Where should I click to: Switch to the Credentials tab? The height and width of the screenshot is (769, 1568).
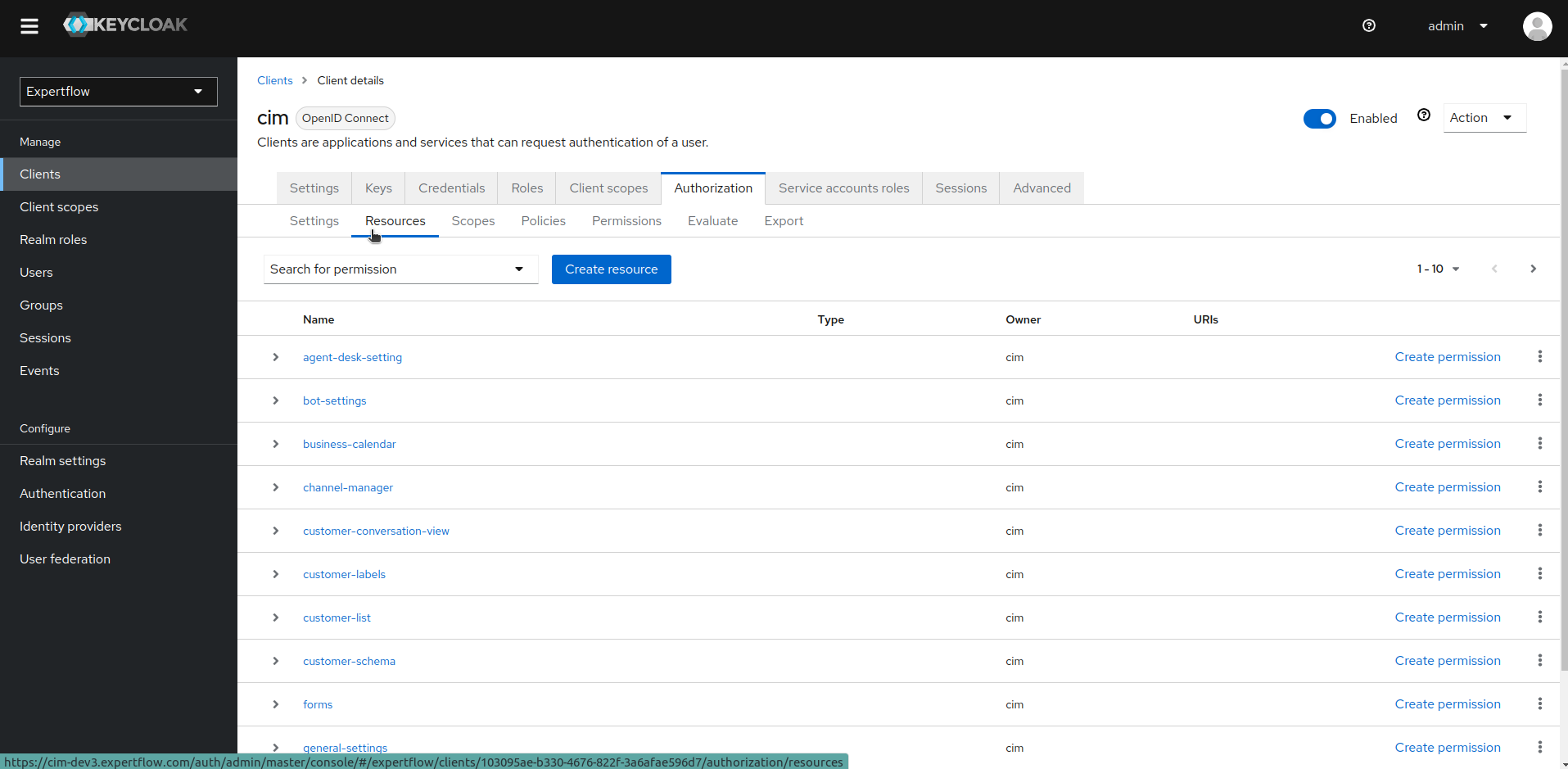(451, 188)
